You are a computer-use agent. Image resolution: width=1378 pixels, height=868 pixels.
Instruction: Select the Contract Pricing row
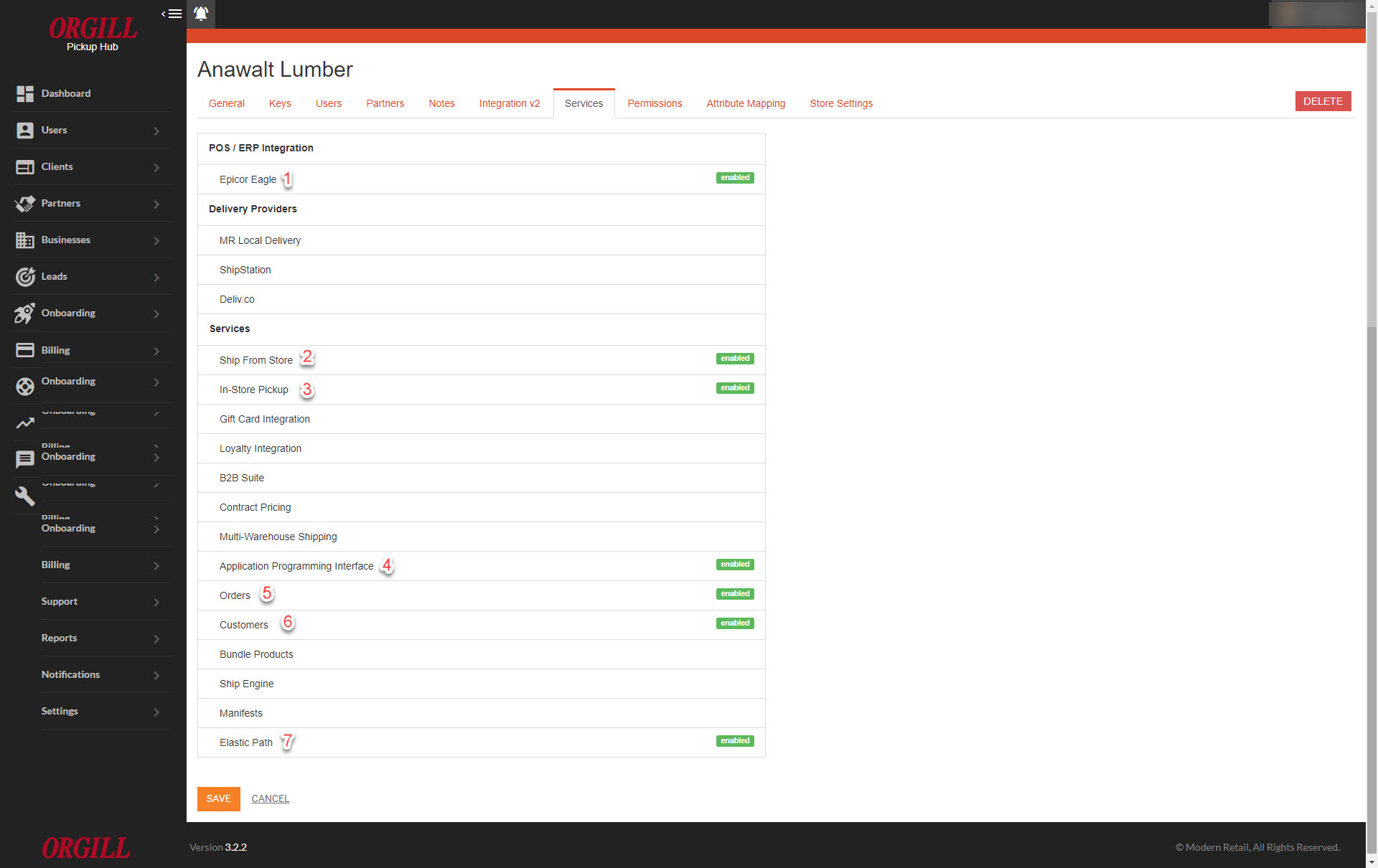pyautogui.click(x=482, y=507)
